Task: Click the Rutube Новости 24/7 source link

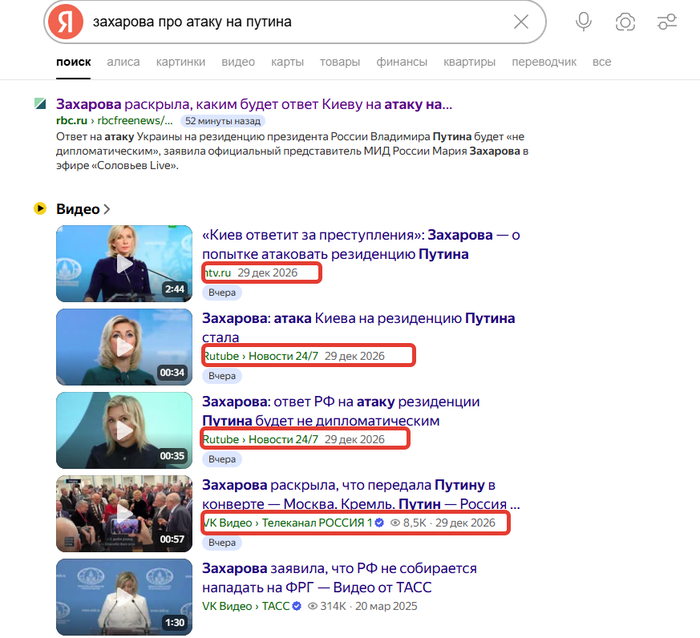Action: point(260,355)
